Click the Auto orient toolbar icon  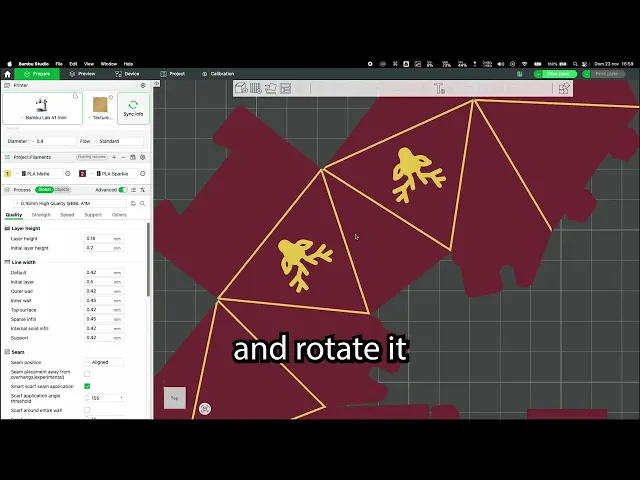pos(271,88)
